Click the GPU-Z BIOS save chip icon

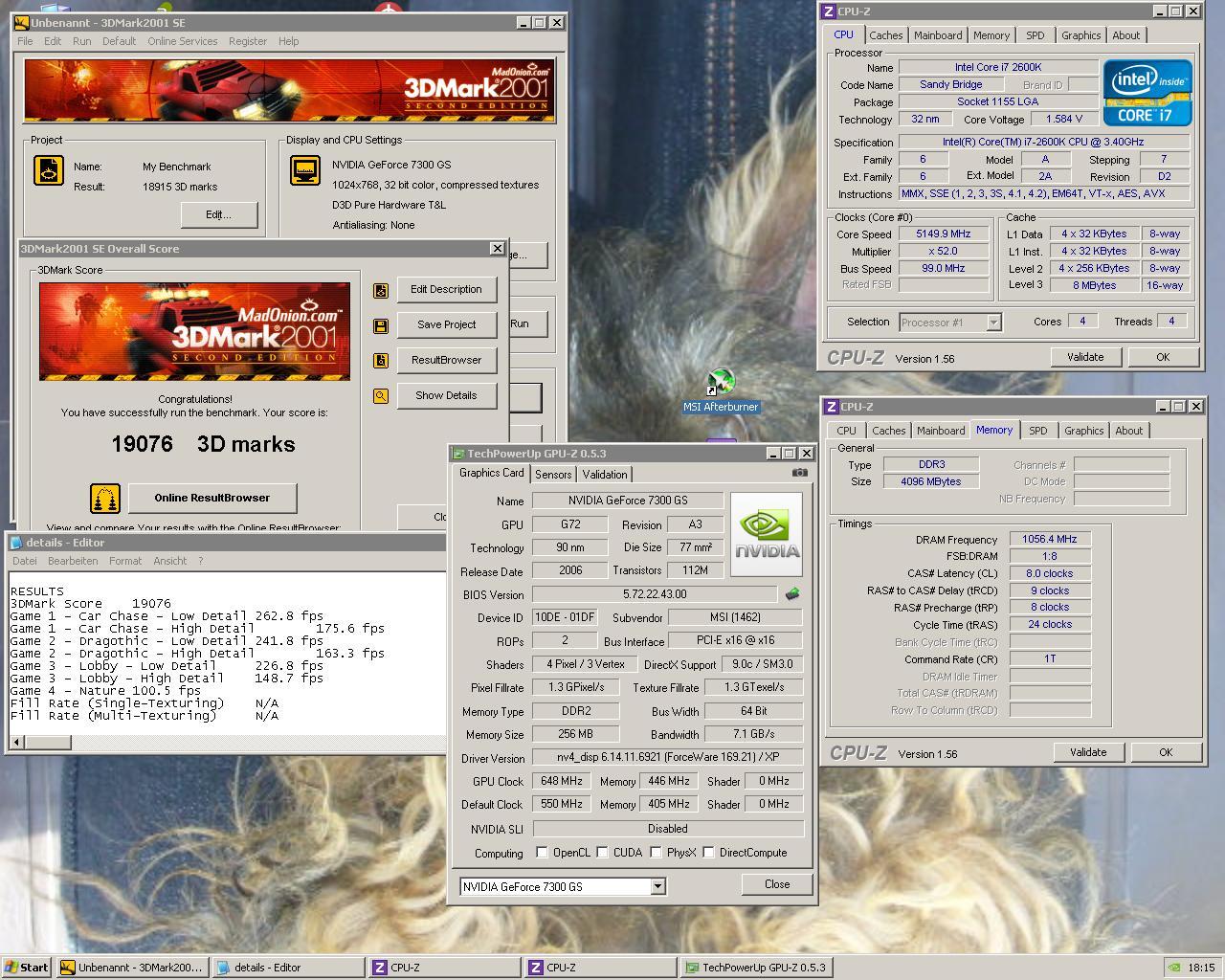click(x=792, y=594)
